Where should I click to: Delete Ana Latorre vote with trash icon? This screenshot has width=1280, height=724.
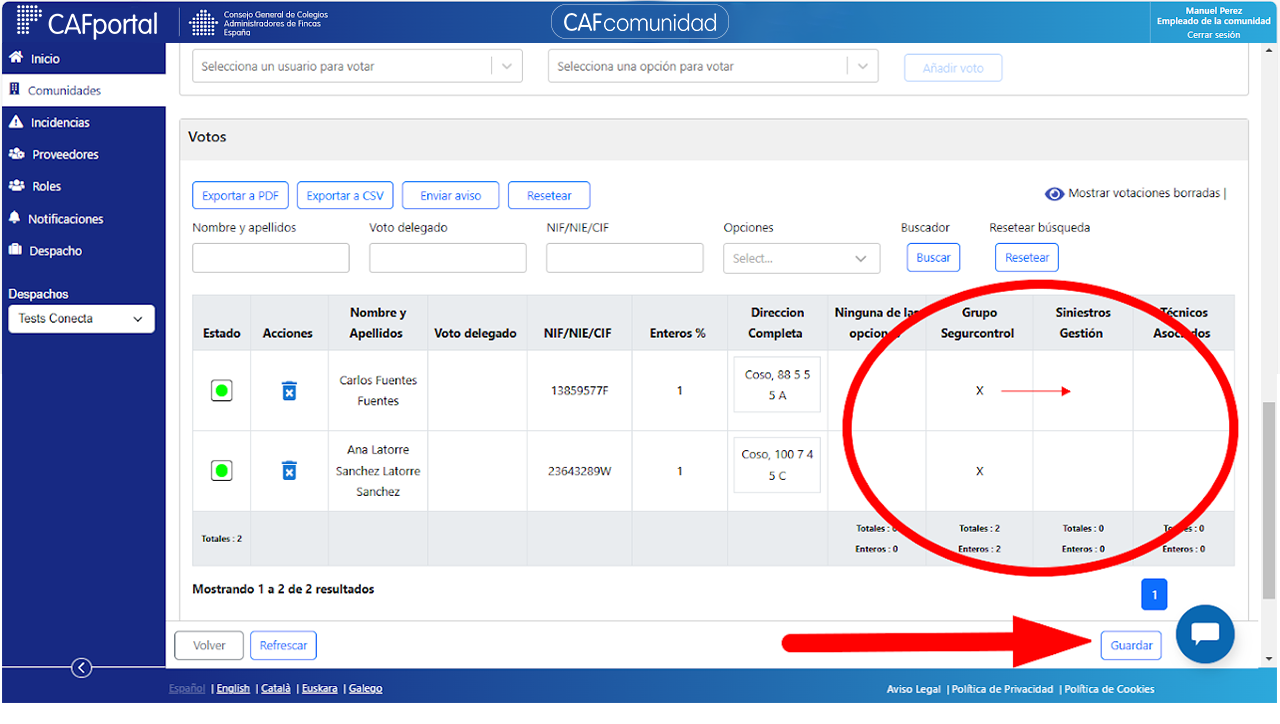click(x=289, y=470)
